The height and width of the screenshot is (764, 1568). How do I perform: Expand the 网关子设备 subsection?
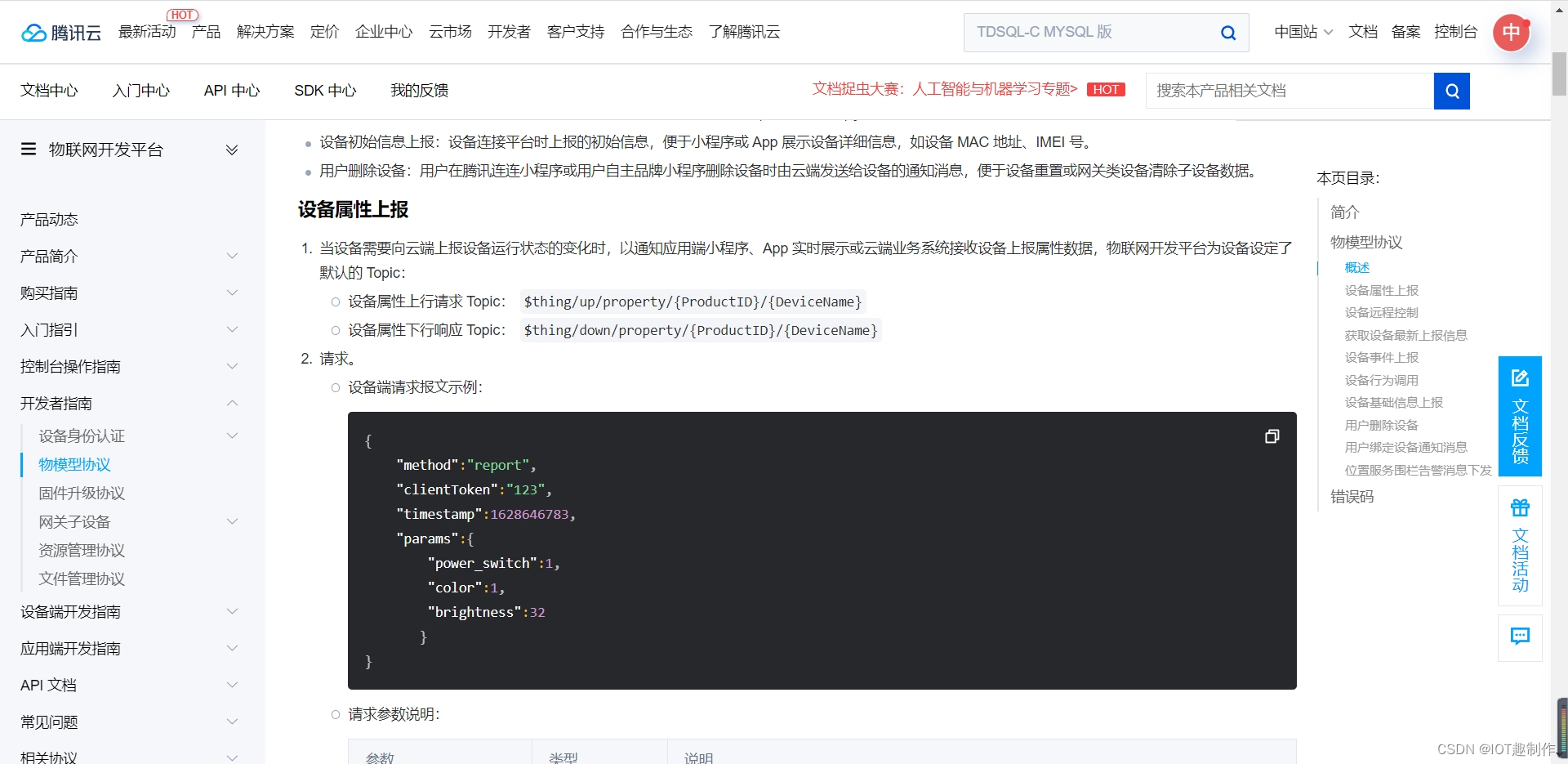pos(232,521)
